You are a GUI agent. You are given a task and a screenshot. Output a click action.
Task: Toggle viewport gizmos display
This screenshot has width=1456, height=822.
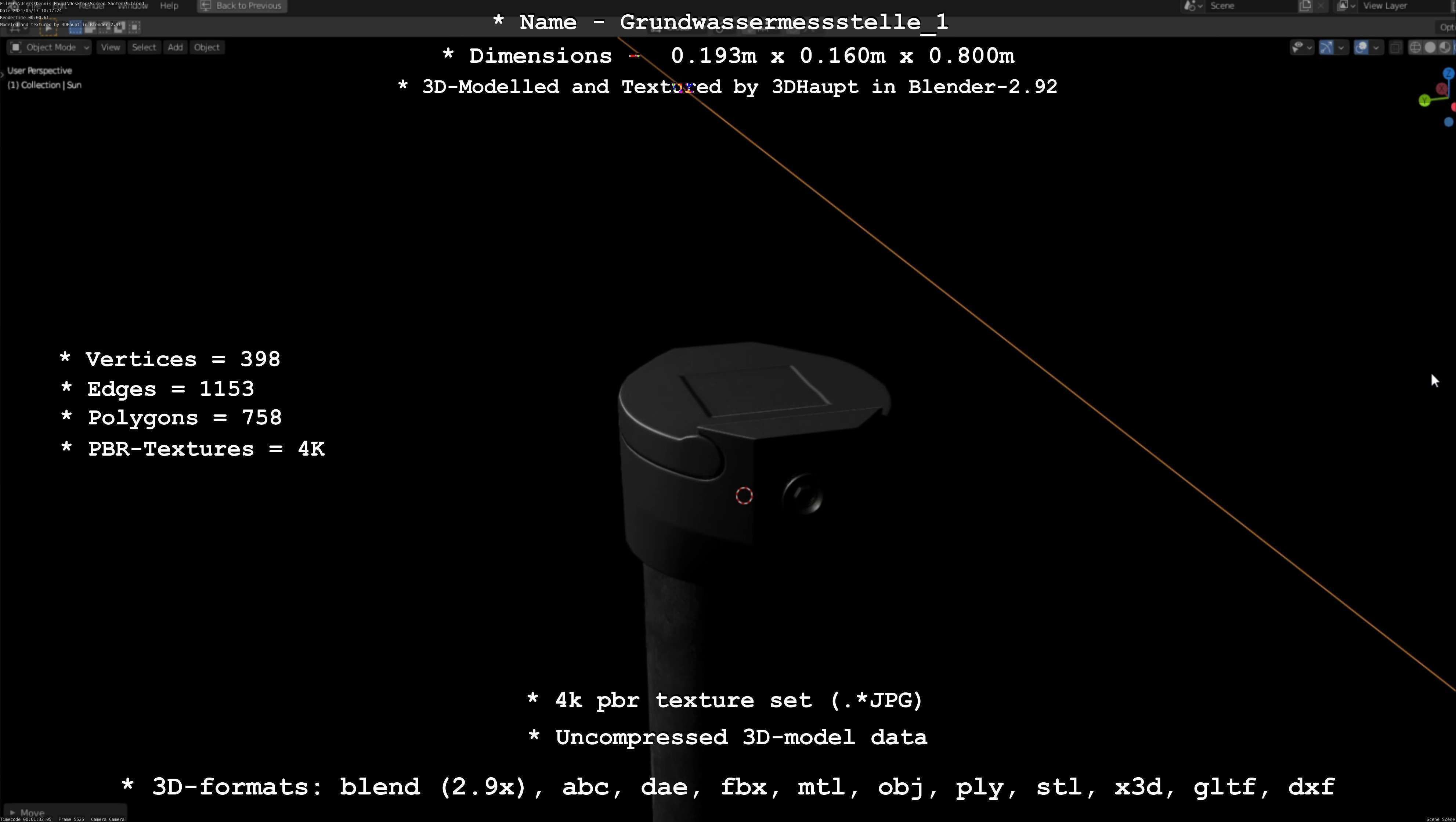1326,47
